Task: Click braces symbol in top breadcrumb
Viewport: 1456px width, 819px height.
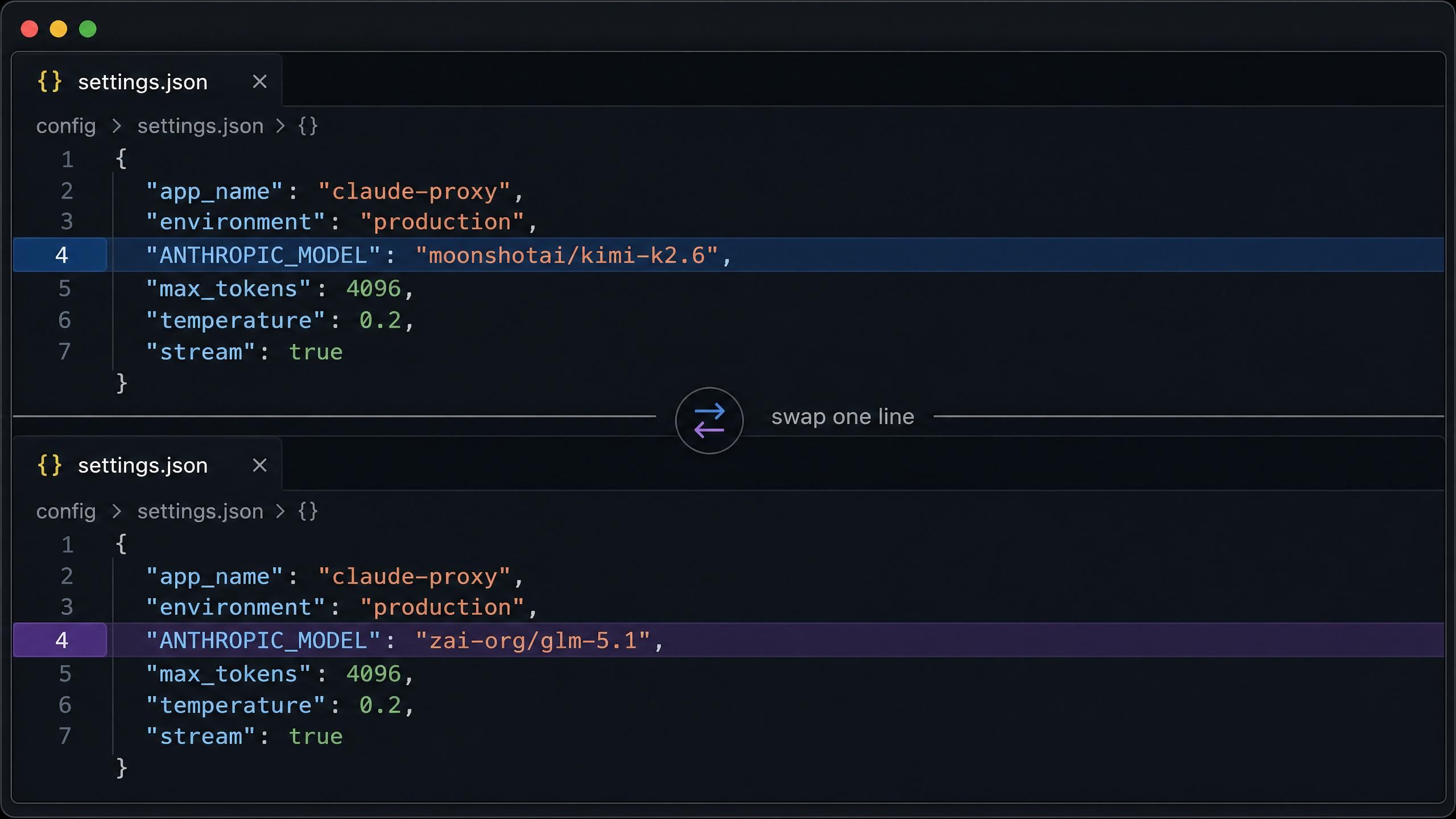Action: (308, 126)
